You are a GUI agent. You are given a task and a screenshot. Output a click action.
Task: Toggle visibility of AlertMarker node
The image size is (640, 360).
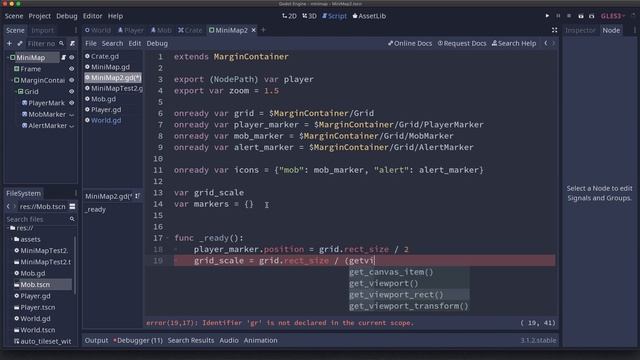(x=72, y=126)
